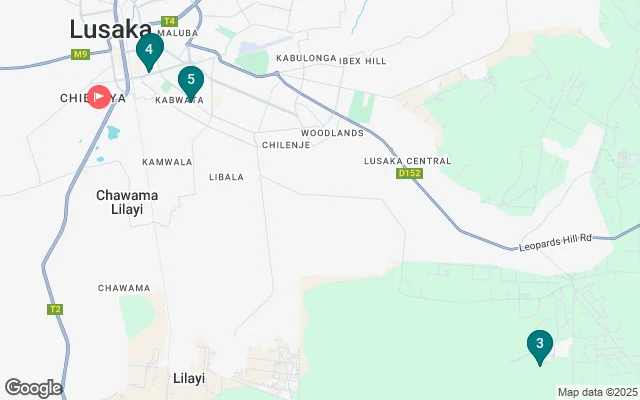Click the Libala area label
This screenshot has width=640, height=400.
(x=227, y=177)
